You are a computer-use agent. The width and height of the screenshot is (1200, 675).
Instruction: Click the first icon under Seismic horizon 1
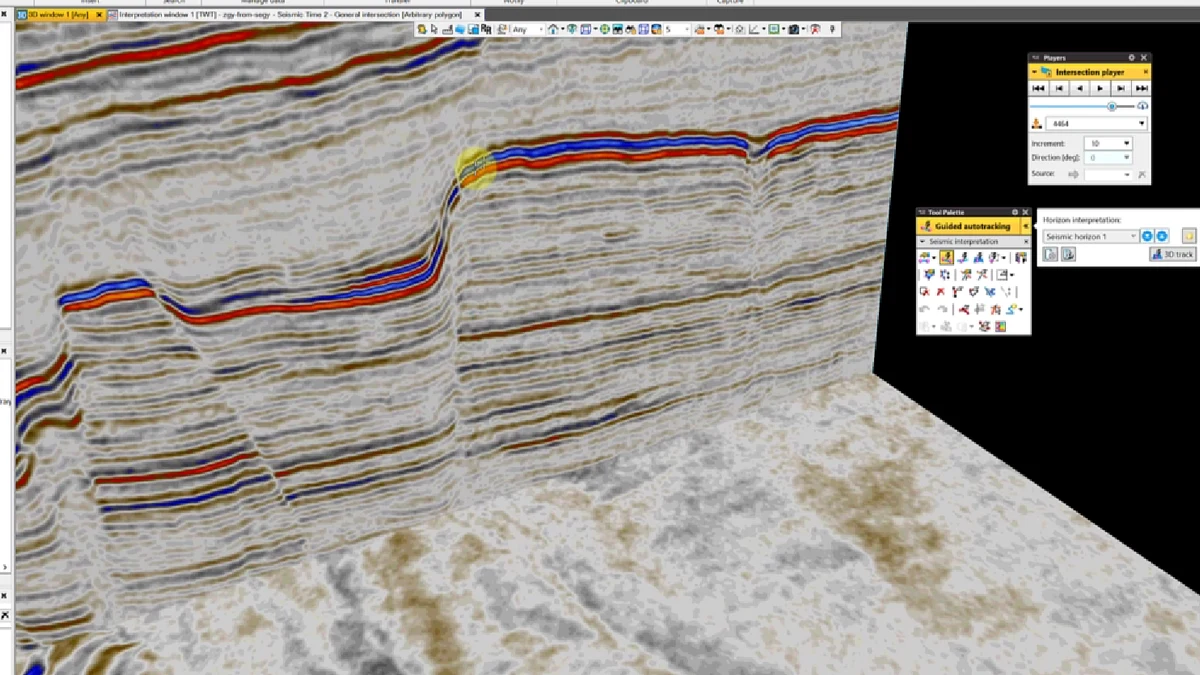(x=1050, y=254)
